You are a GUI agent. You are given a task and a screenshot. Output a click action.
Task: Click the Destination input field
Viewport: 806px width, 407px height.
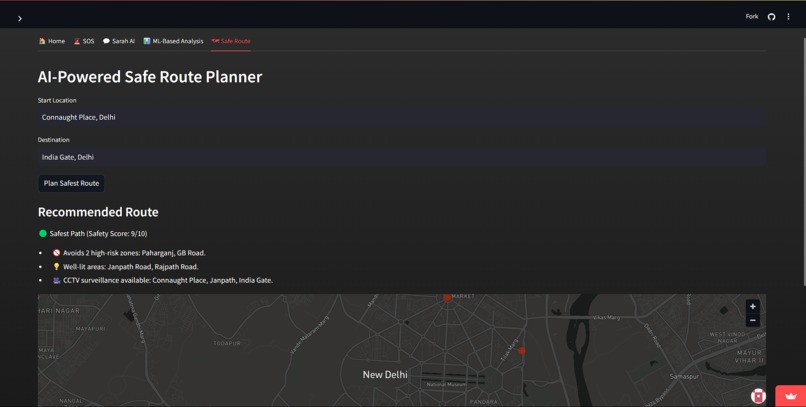coord(401,157)
